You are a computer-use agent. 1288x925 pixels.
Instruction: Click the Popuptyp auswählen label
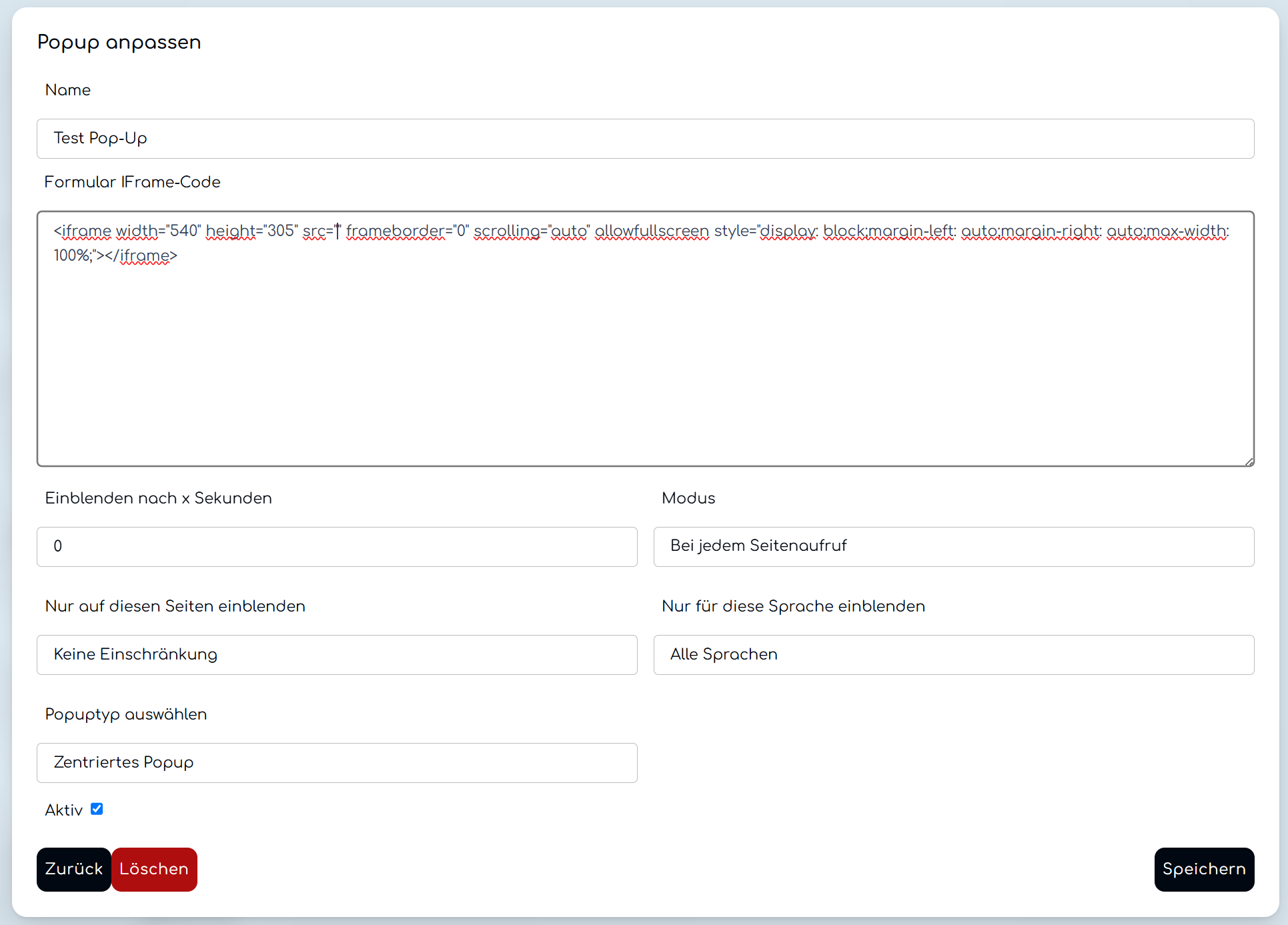(x=125, y=714)
